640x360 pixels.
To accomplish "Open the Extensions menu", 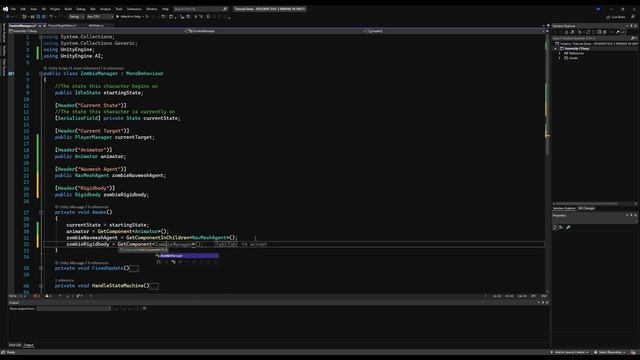I will tap(134, 9).
